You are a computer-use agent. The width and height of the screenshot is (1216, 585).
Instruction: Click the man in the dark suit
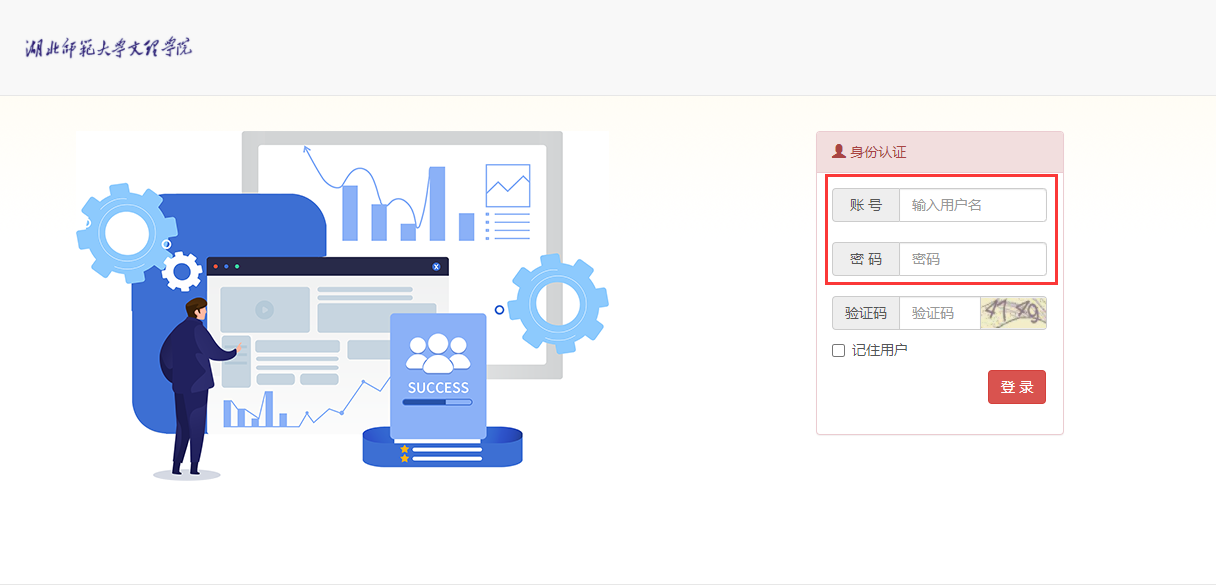coord(190,385)
